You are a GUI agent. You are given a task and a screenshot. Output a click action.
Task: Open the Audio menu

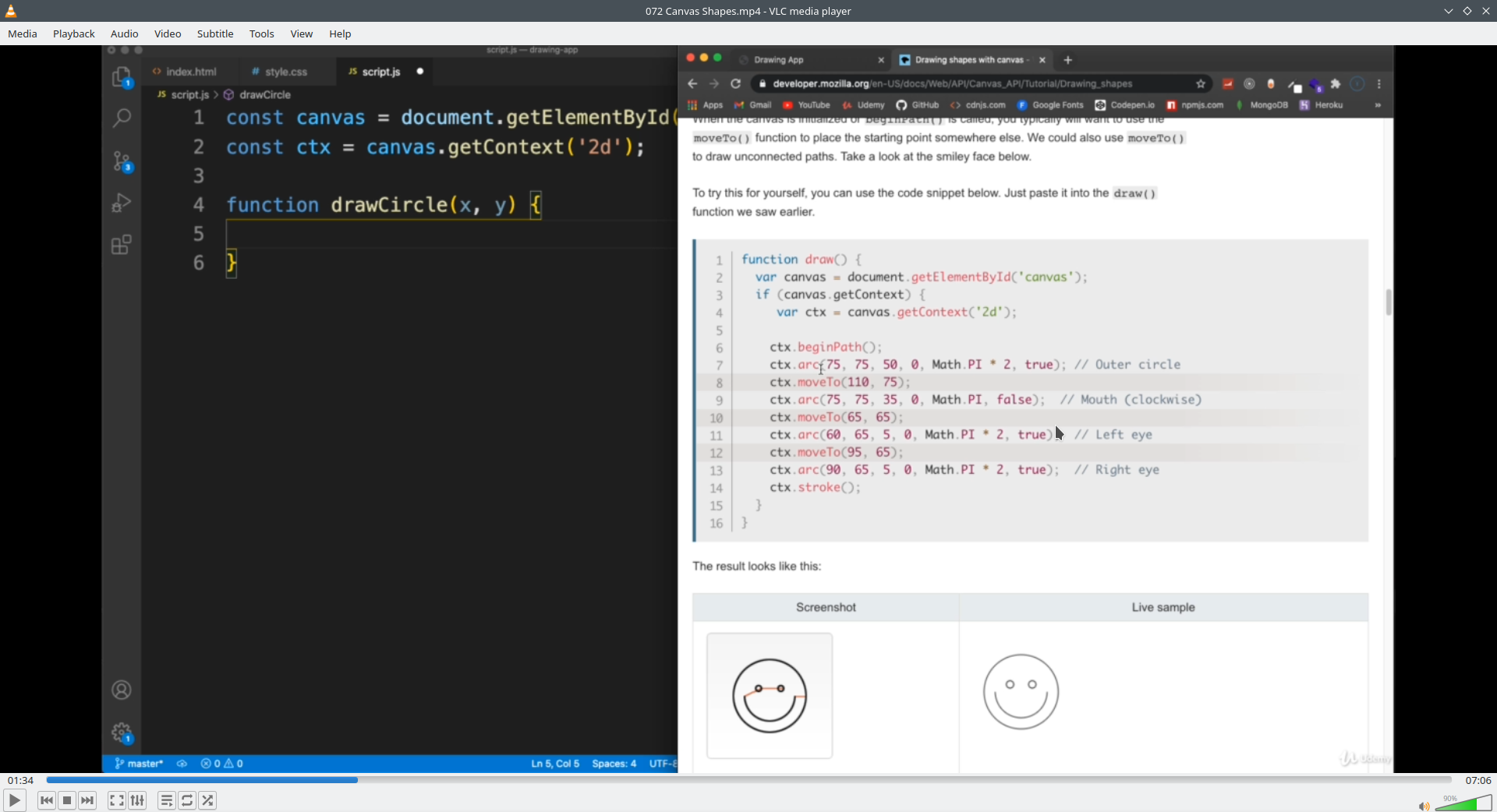pos(124,34)
